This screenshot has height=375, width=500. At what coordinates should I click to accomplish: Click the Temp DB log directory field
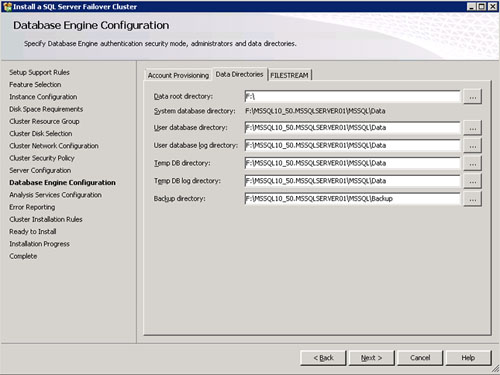352,181
